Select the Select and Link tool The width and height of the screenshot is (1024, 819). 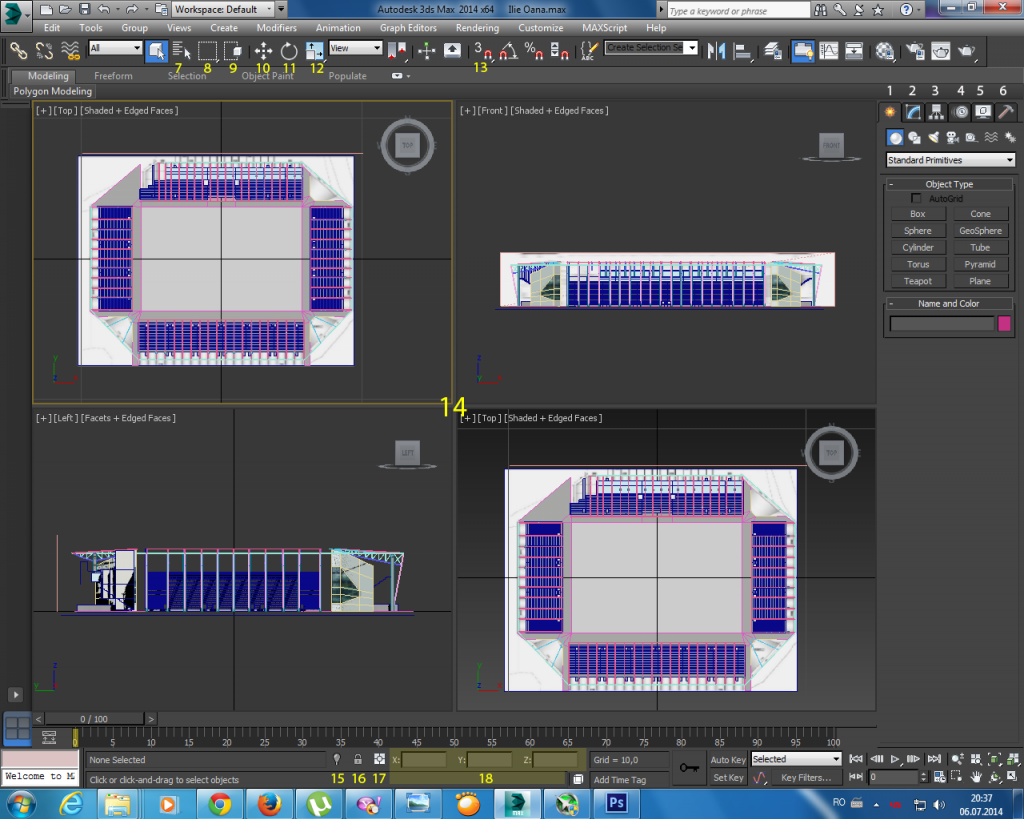pyautogui.click(x=18, y=50)
